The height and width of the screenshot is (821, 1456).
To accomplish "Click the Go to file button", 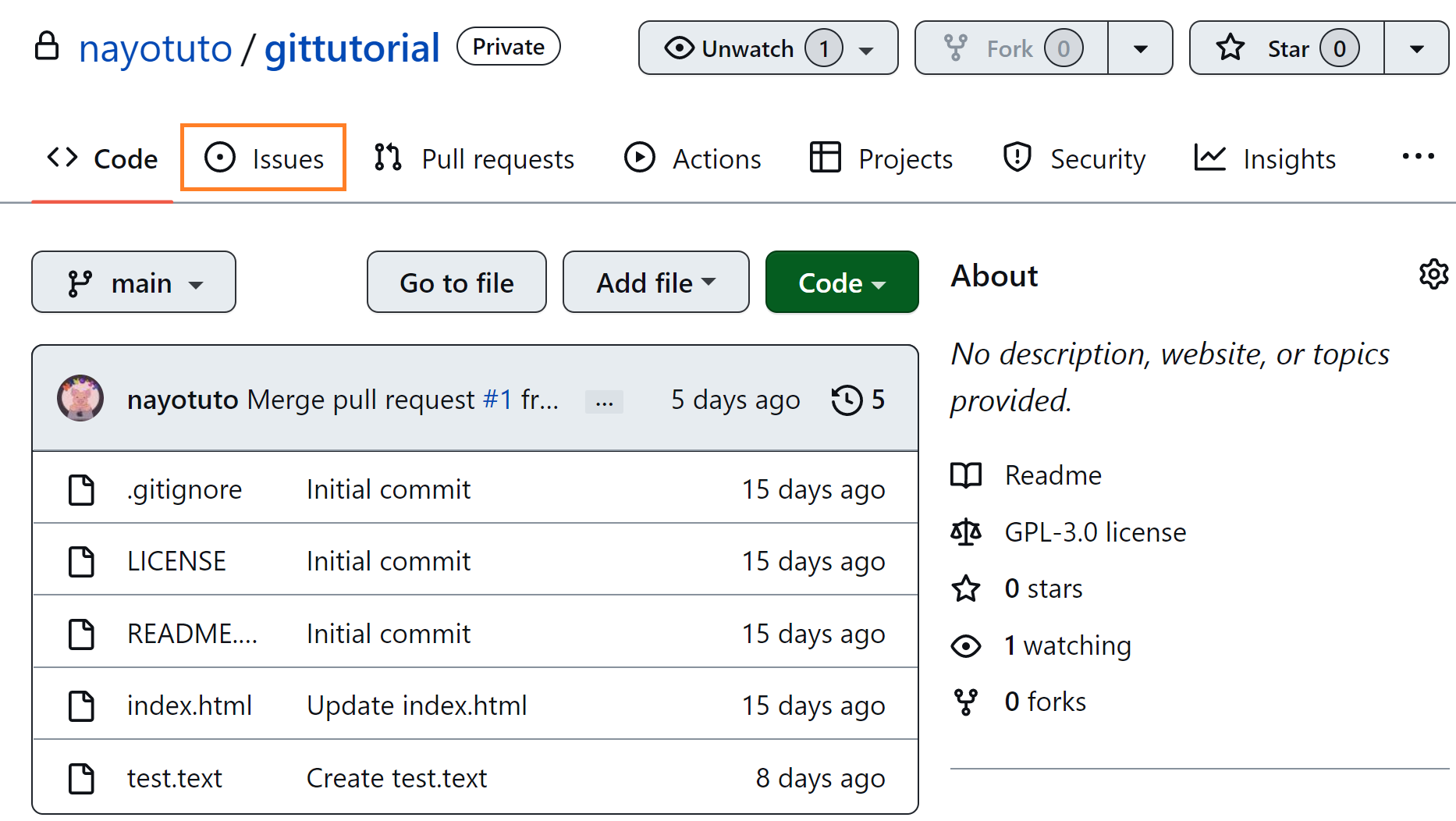I will (x=456, y=283).
